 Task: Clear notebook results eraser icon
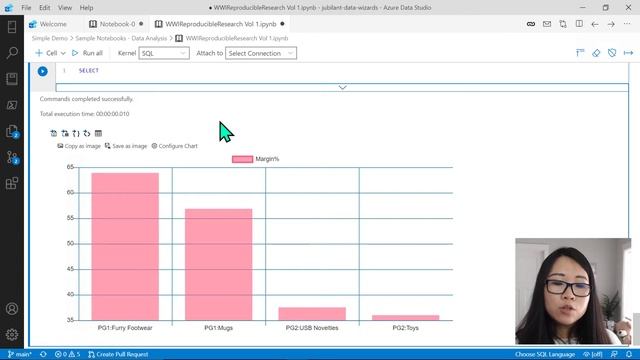(x=596, y=53)
